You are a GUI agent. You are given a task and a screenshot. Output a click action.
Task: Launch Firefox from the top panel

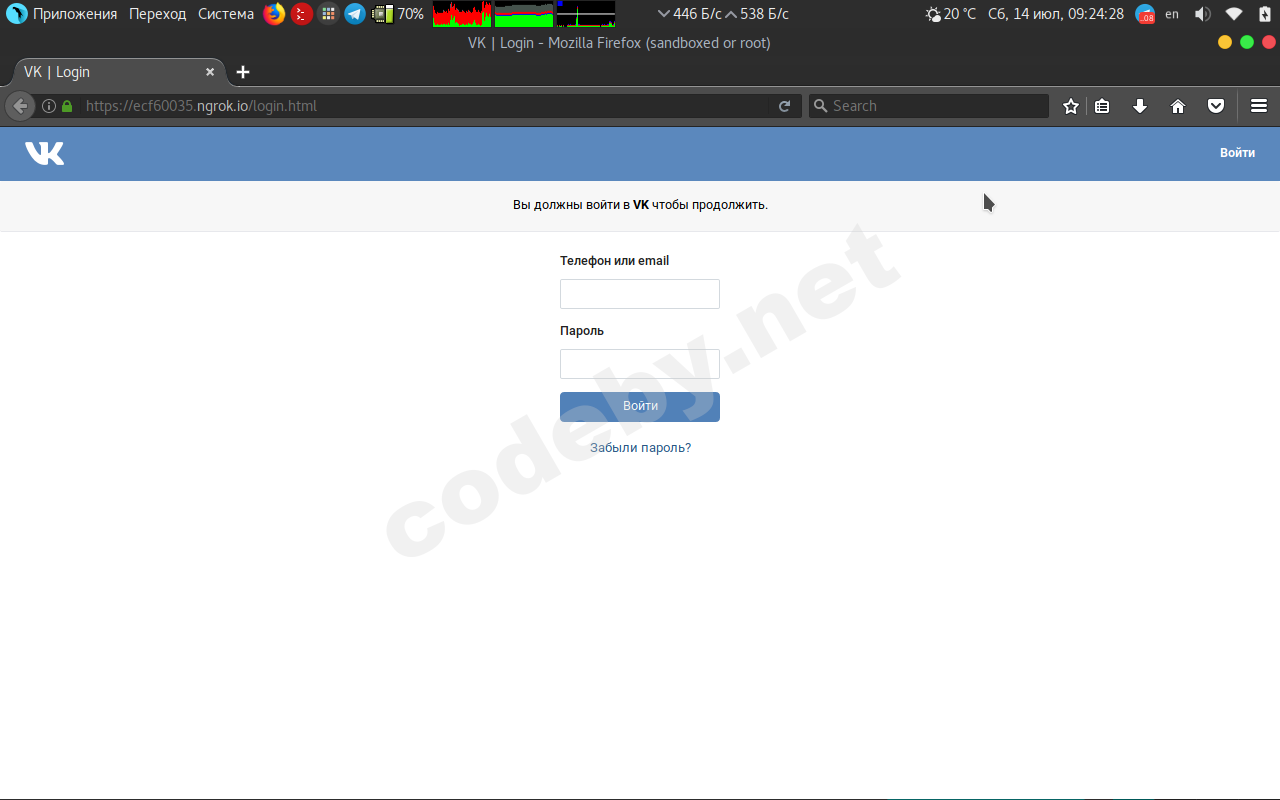[274, 14]
